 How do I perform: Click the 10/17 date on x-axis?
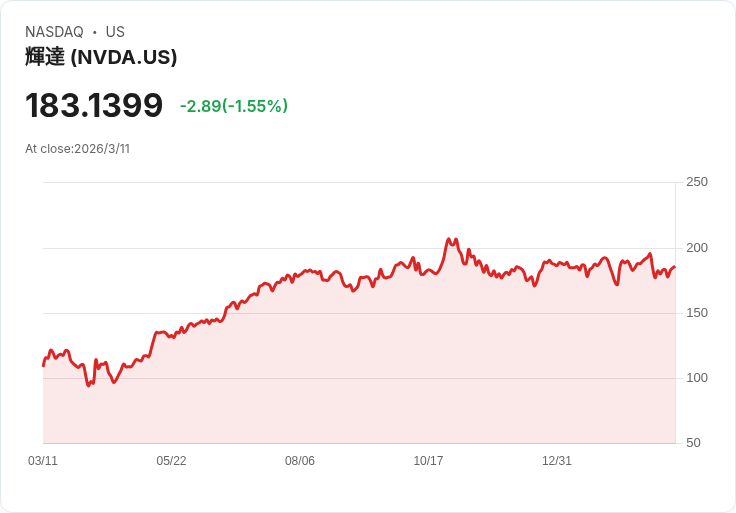[x=428, y=461]
